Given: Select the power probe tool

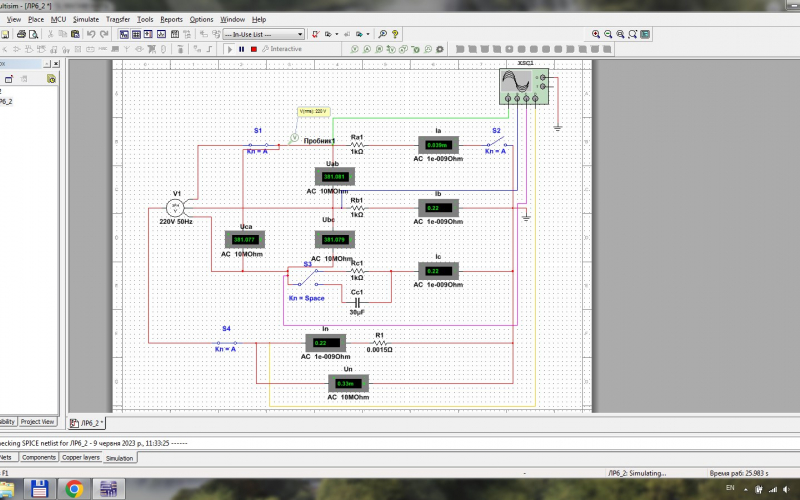Looking at the screenshot, I should click(379, 49).
